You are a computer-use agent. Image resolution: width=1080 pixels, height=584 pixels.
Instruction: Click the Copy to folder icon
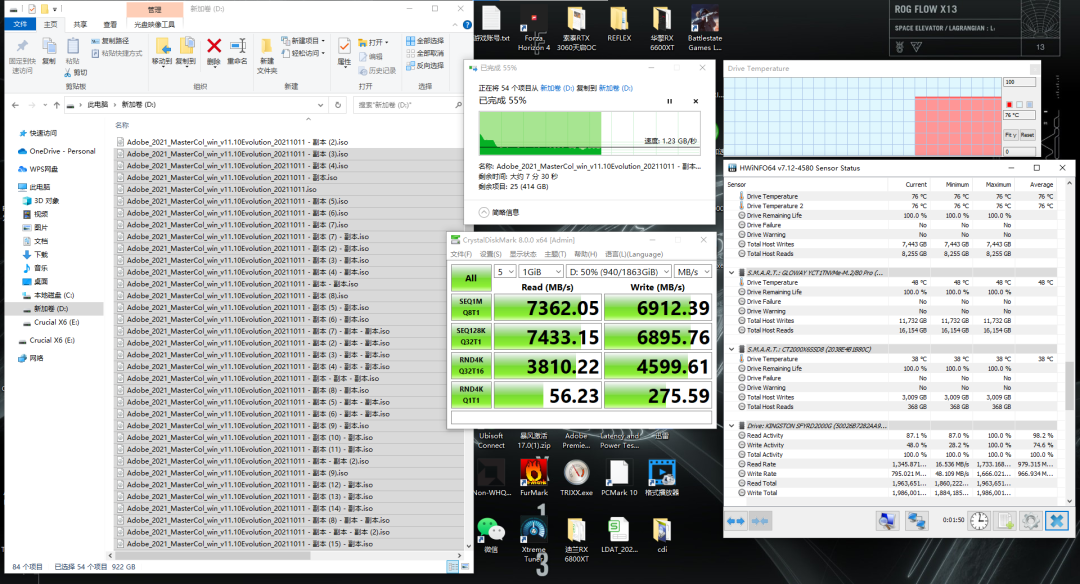coord(186,46)
